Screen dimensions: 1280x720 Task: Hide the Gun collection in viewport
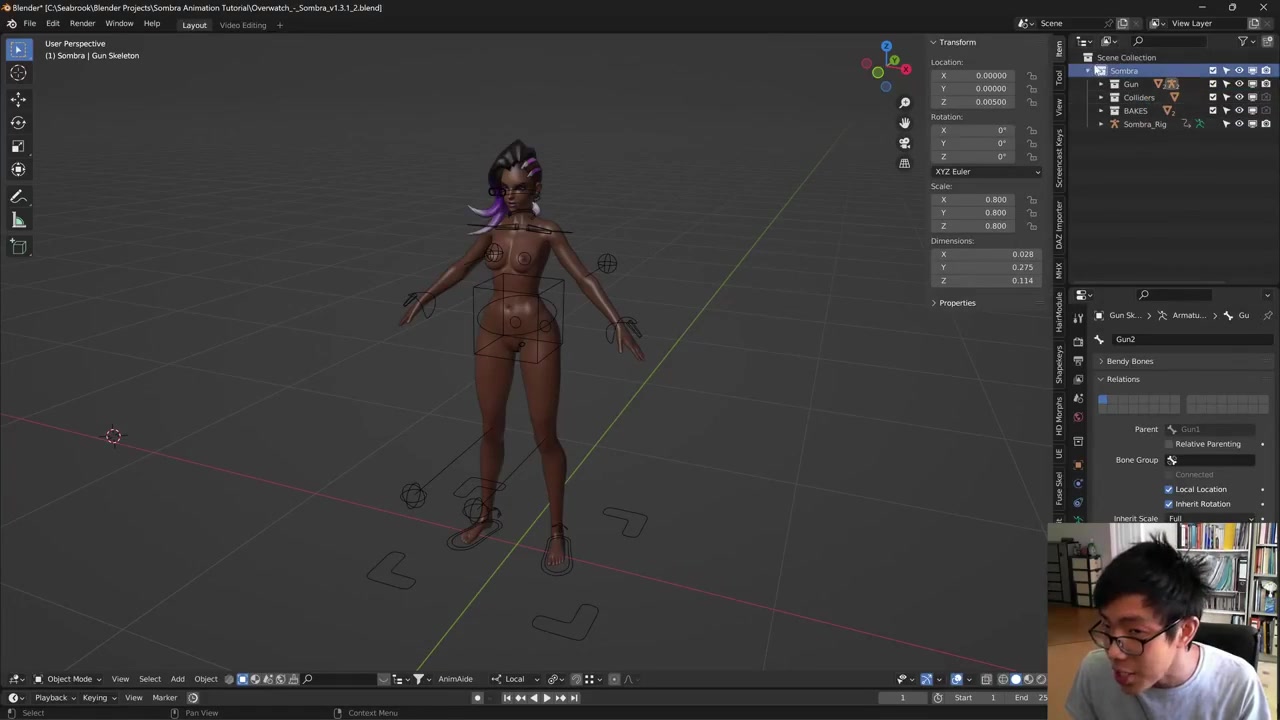click(x=1239, y=84)
